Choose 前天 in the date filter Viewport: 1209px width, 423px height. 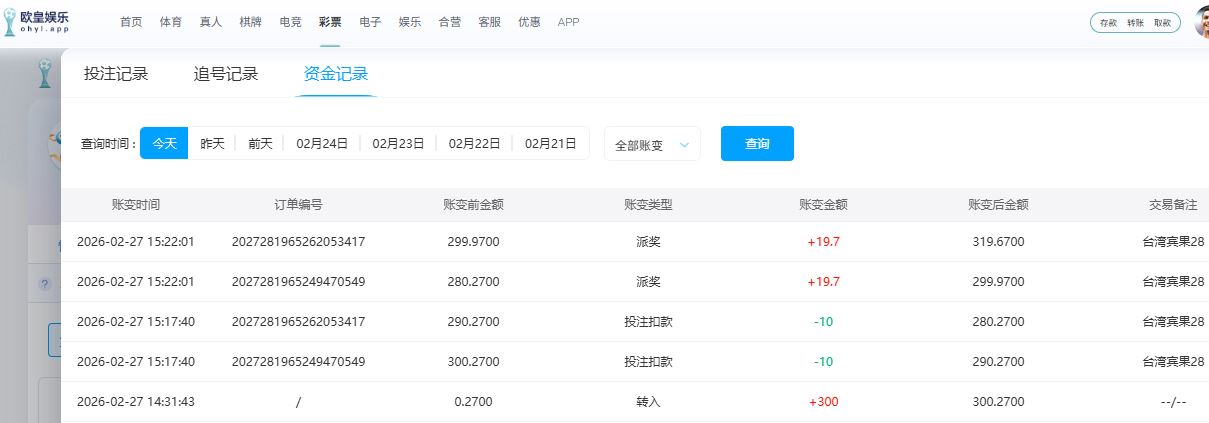click(260, 143)
